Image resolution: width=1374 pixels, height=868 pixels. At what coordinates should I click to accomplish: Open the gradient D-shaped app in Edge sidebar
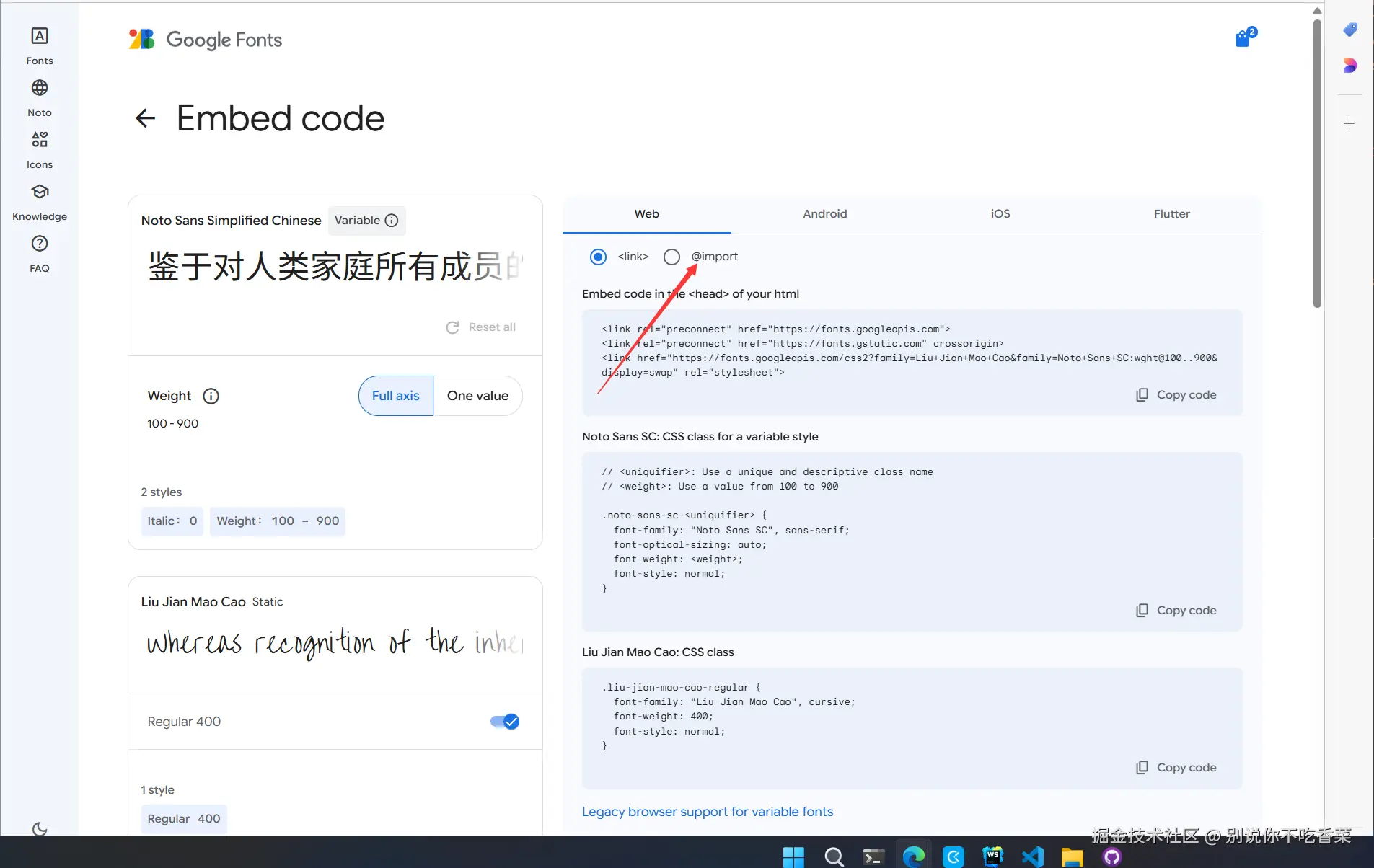[x=1349, y=66]
